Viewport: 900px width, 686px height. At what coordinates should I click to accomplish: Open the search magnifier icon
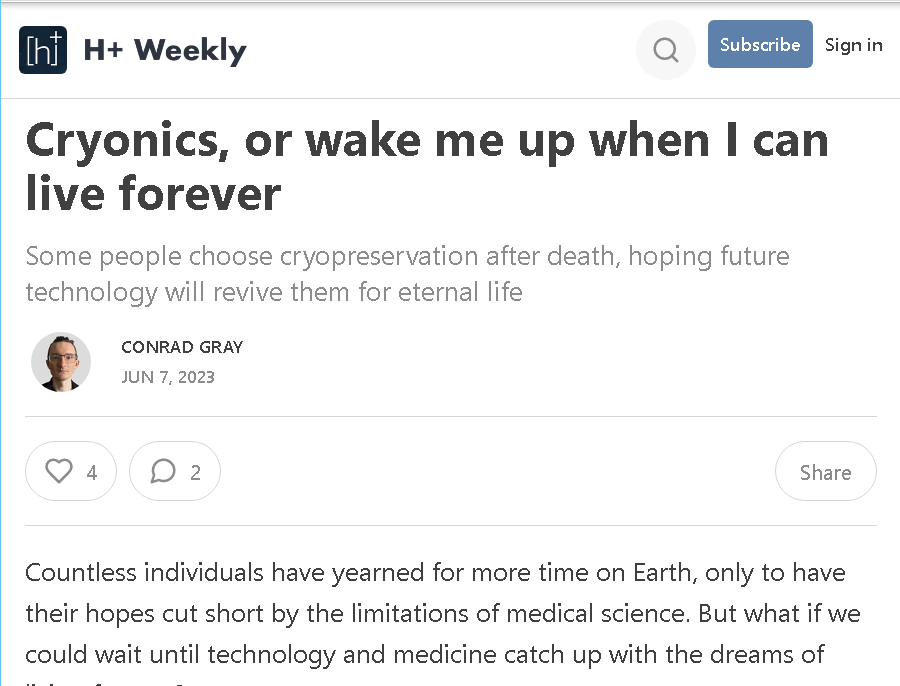(x=666, y=50)
